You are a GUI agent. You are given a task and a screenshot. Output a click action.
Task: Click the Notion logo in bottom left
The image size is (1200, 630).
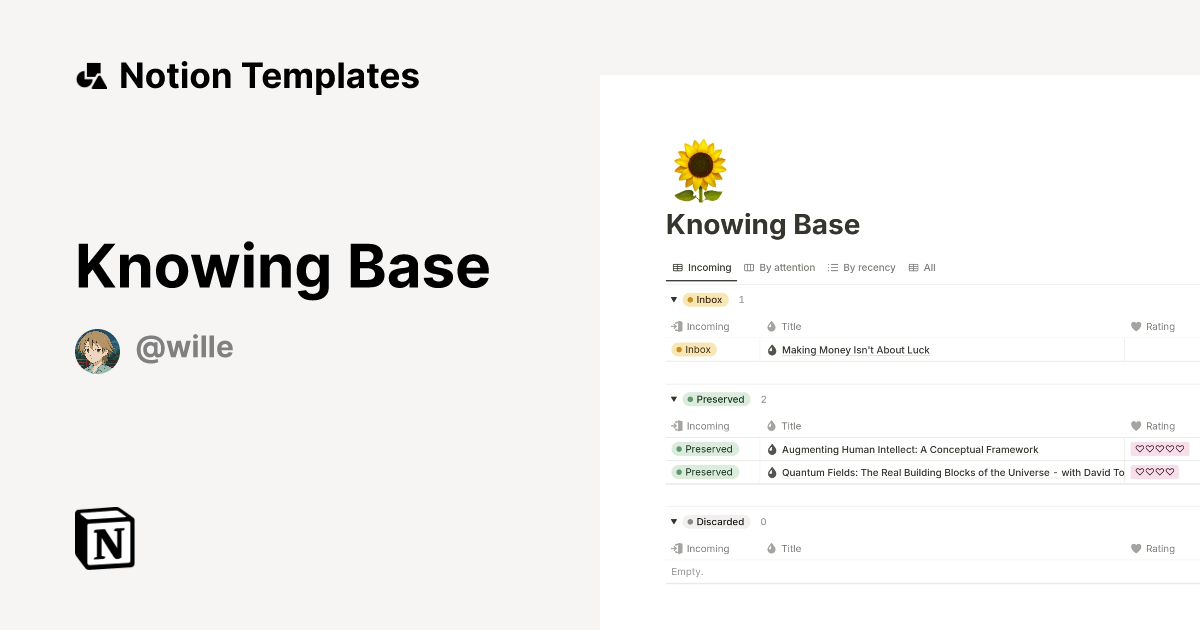(105, 539)
